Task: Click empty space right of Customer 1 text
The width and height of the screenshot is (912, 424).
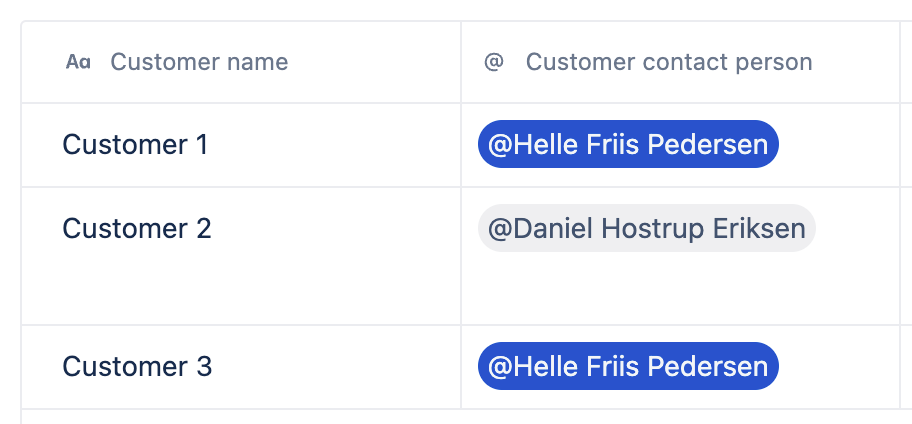Action: point(334,144)
